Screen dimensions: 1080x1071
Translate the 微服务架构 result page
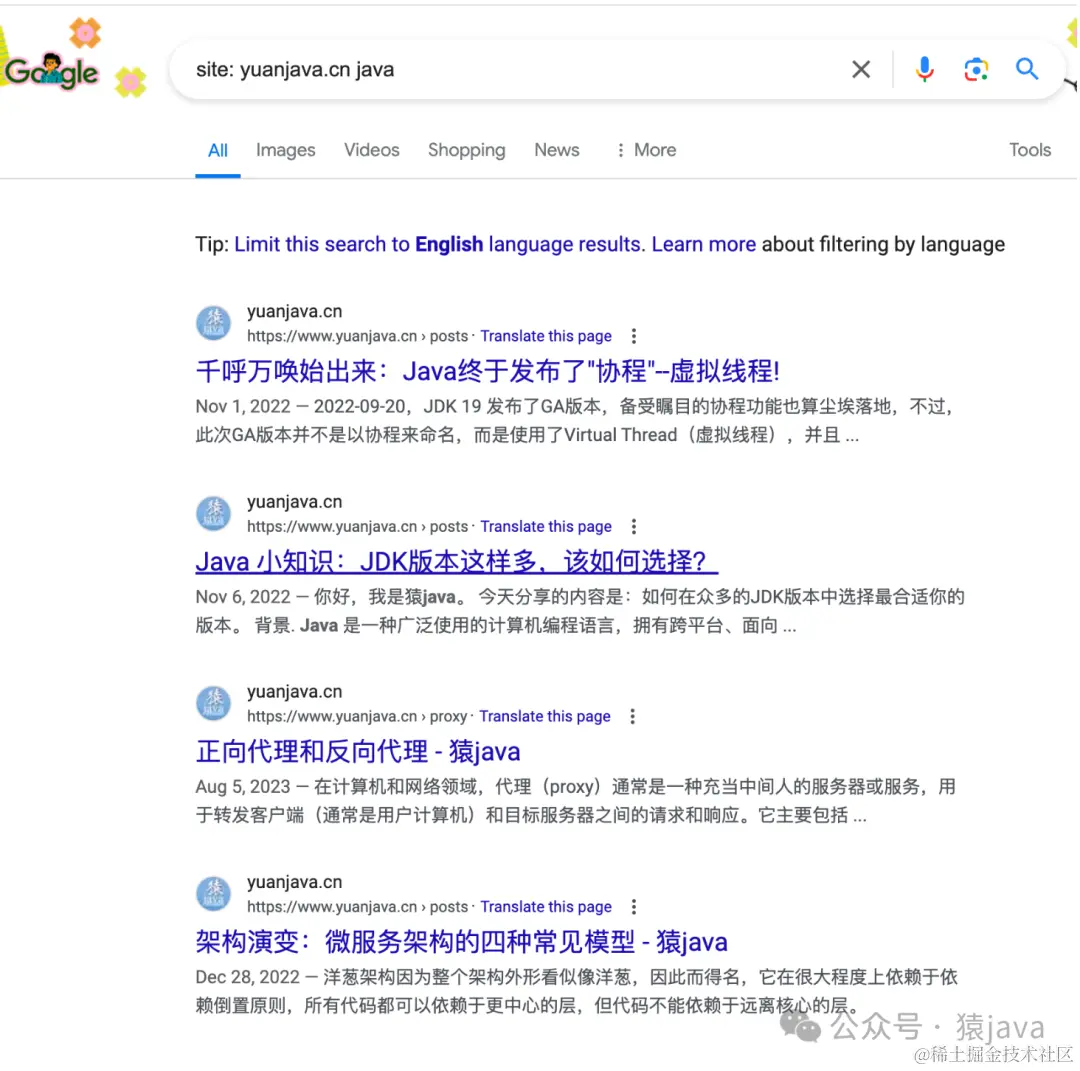click(x=546, y=906)
